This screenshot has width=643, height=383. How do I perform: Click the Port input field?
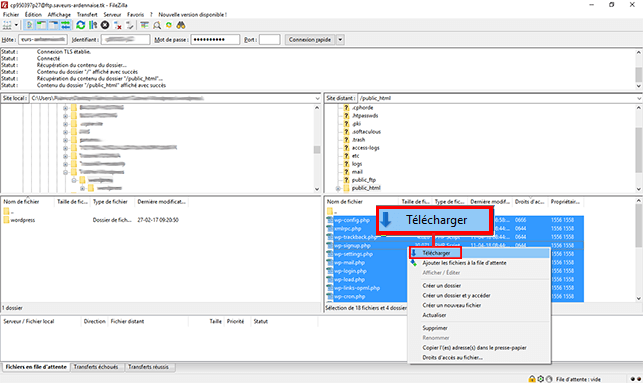point(269,39)
